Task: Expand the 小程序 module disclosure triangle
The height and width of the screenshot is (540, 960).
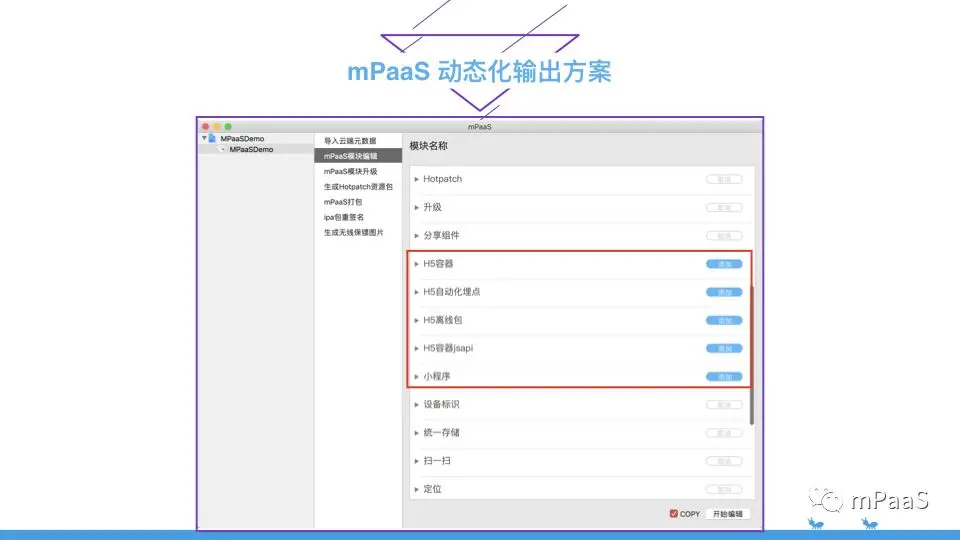Action: 416,377
